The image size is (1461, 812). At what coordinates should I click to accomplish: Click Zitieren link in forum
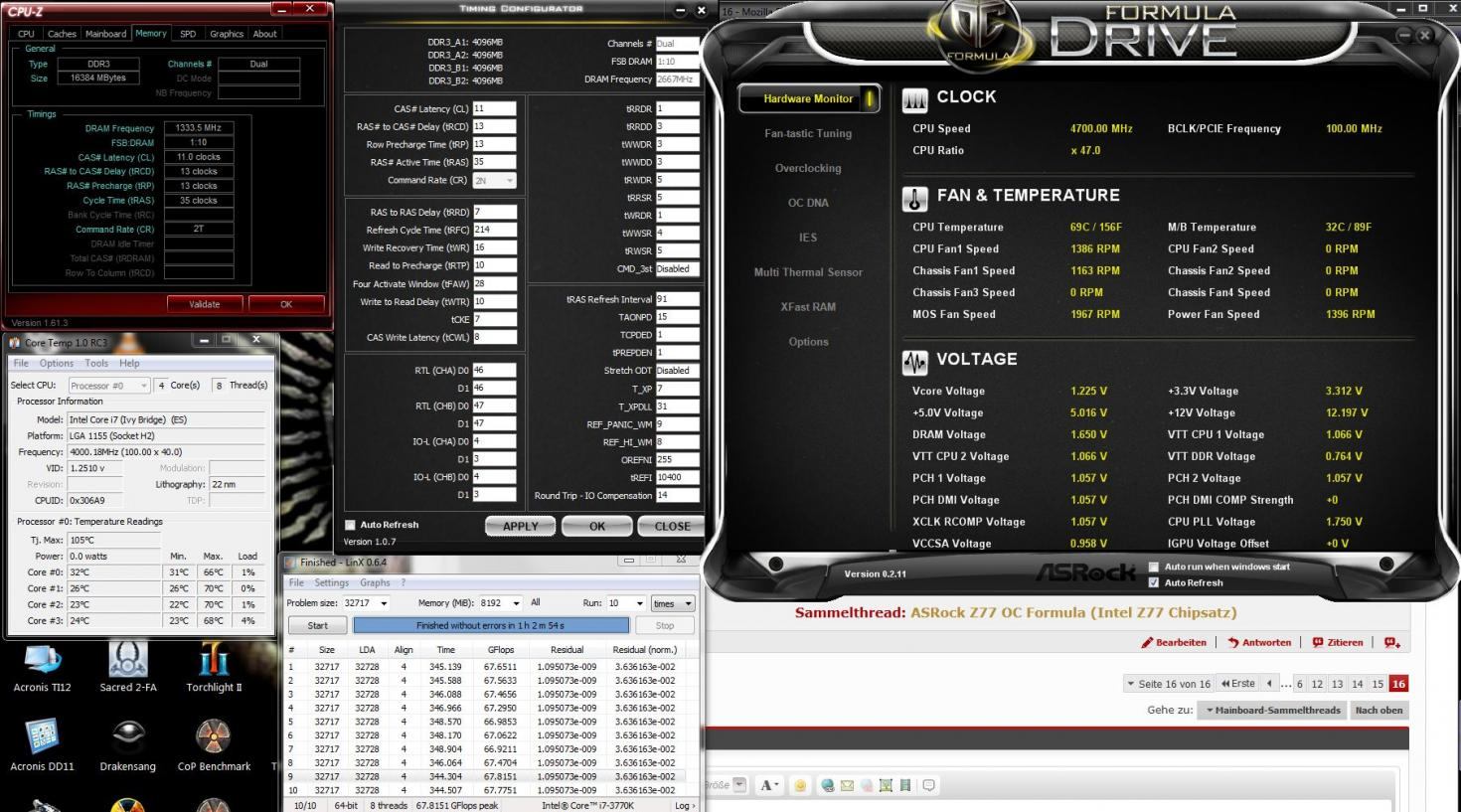pos(1338,642)
